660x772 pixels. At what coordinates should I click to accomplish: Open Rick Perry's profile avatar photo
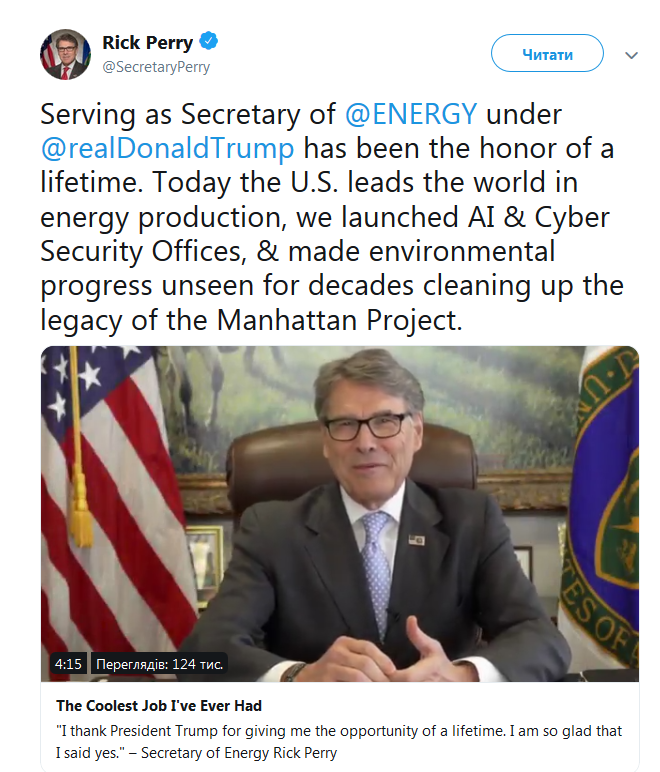pos(65,54)
